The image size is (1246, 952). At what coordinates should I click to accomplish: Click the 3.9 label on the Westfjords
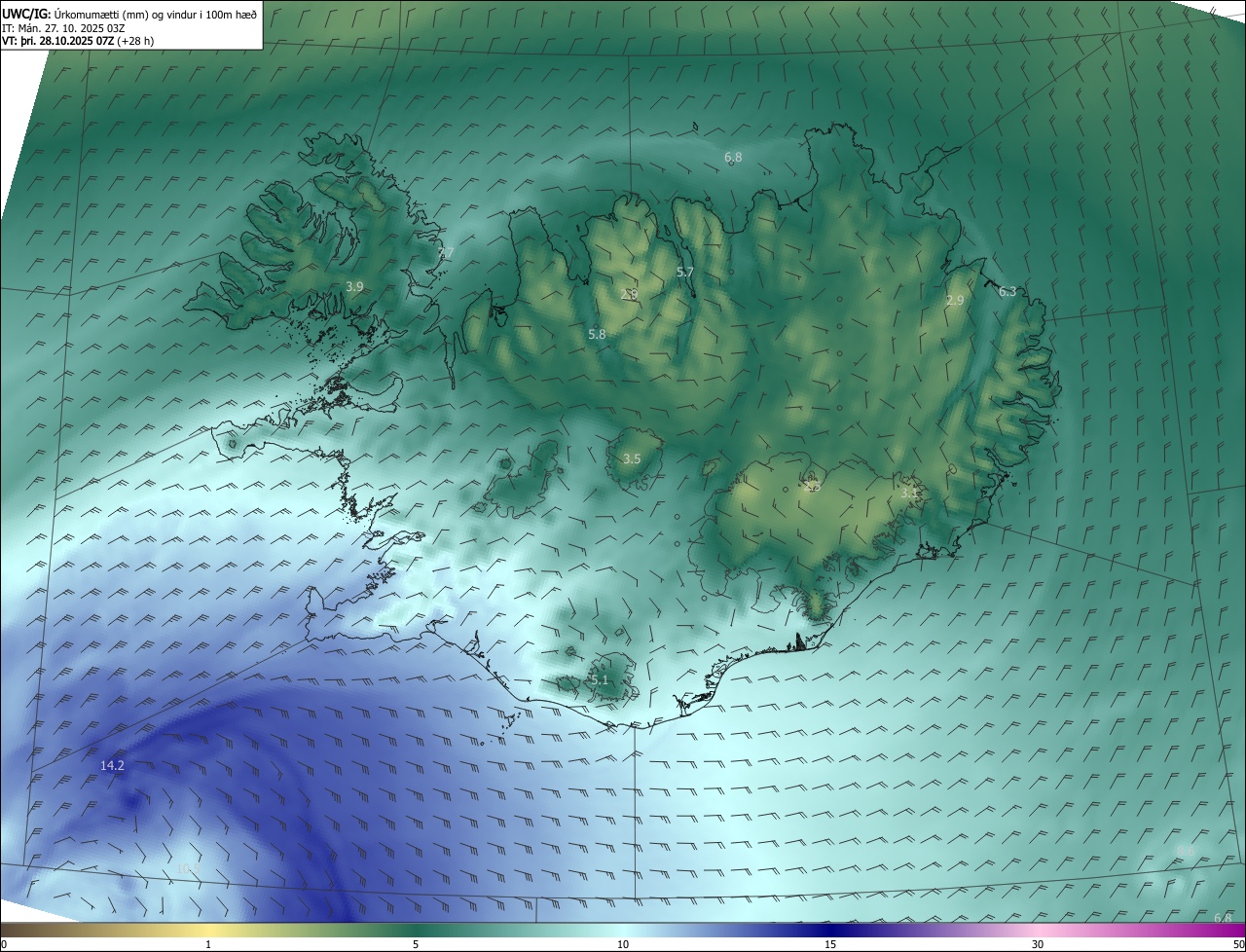click(x=354, y=286)
